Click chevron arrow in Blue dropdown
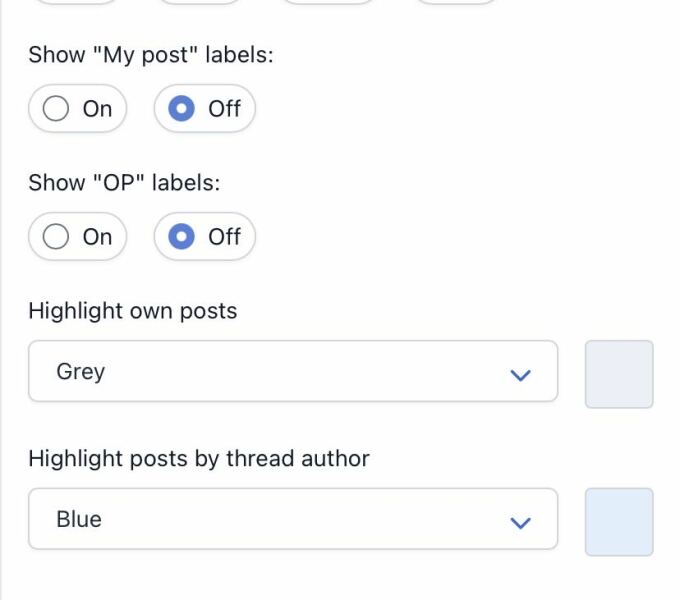This screenshot has width=680, height=600. click(x=520, y=522)
